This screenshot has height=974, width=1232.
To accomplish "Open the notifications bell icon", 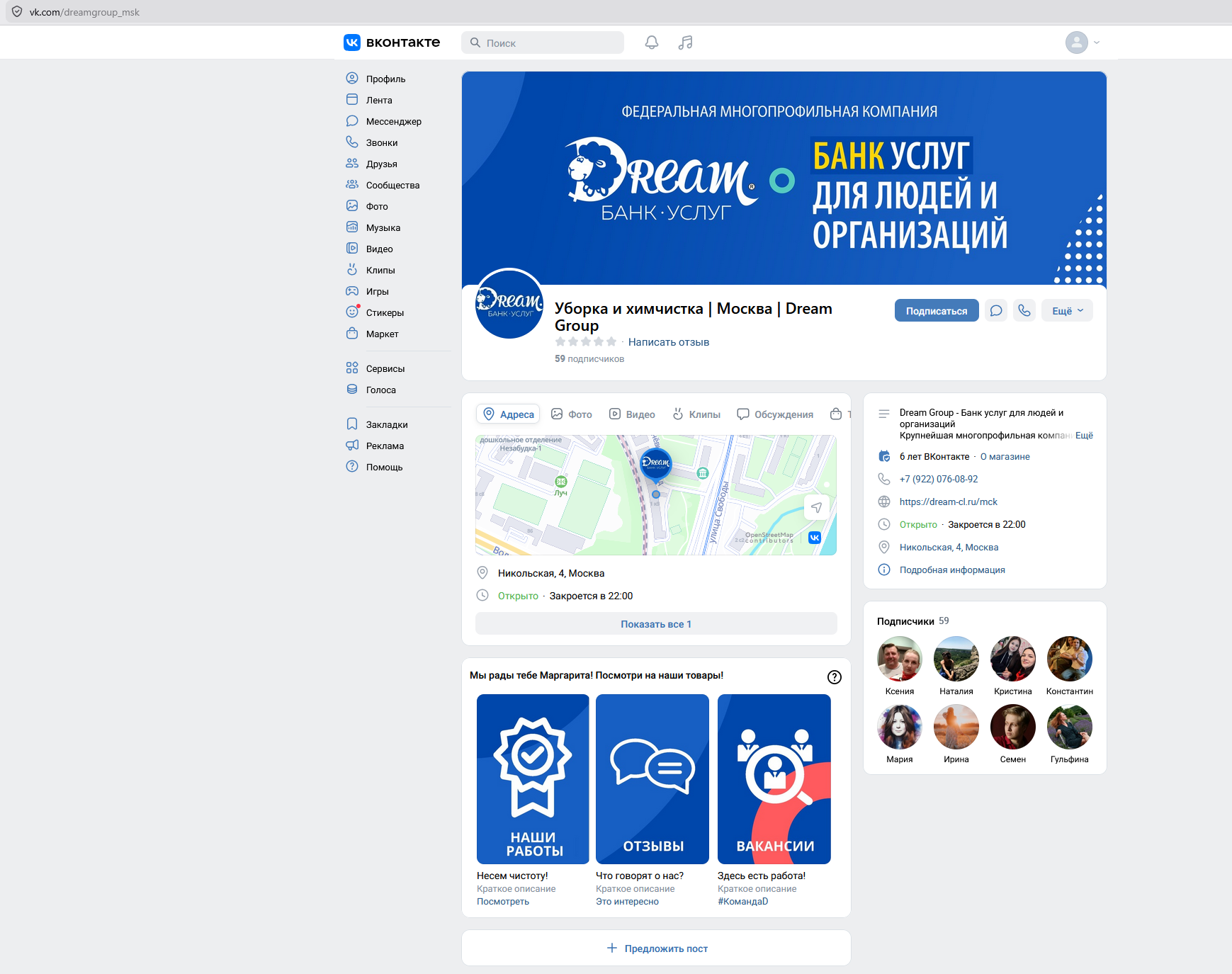I will pyautogui.click(x=652, y=43).
